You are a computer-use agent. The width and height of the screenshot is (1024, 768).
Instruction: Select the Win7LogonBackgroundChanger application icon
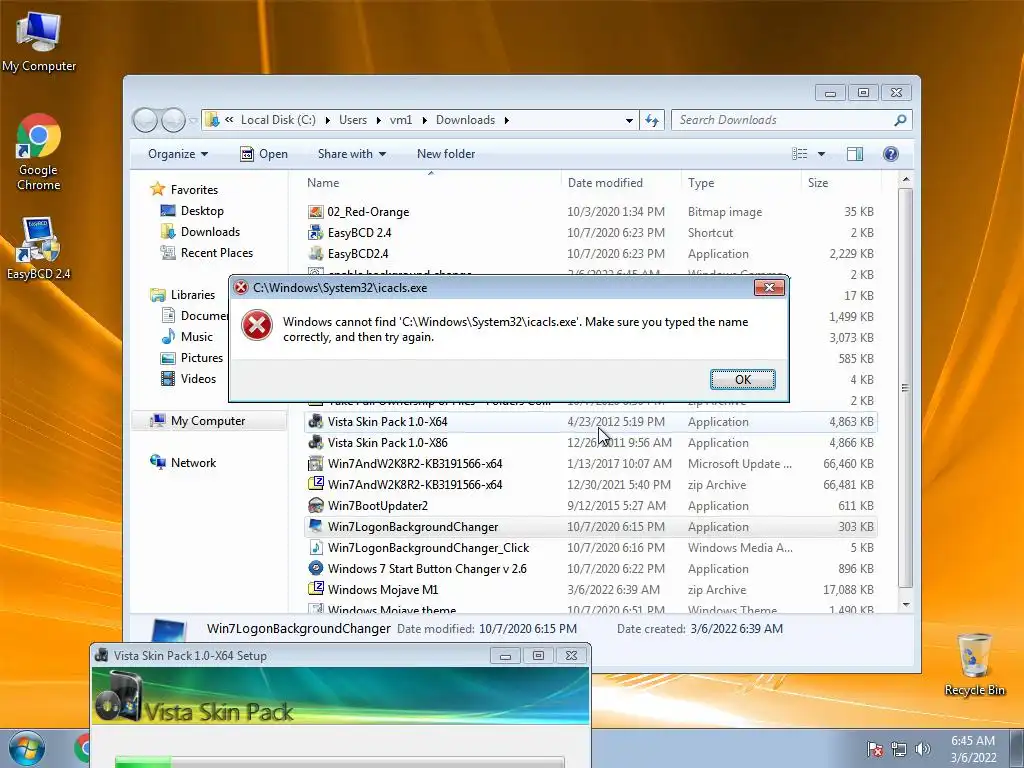click(x=315, y=526)
